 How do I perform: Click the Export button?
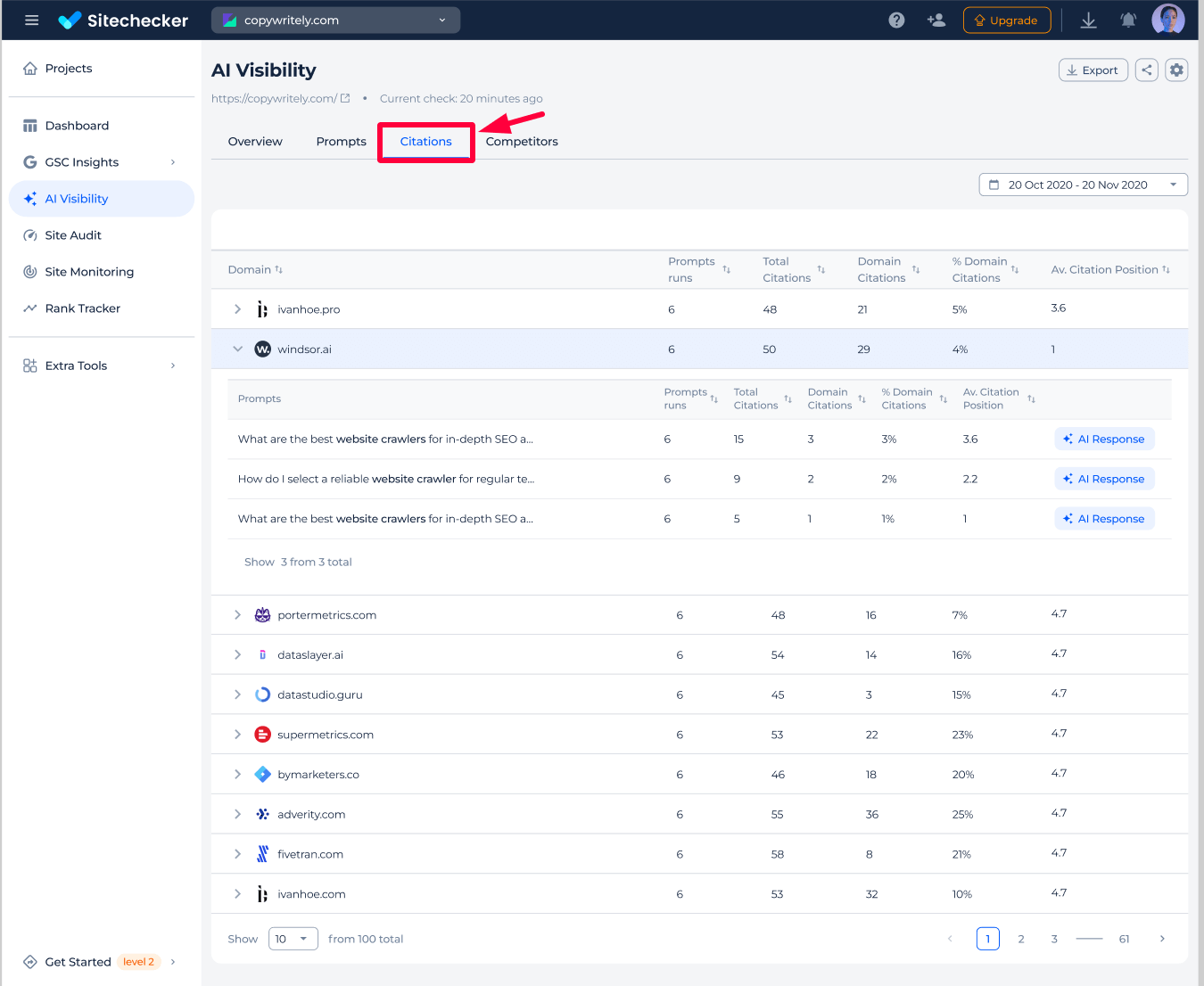(1093, 70)
